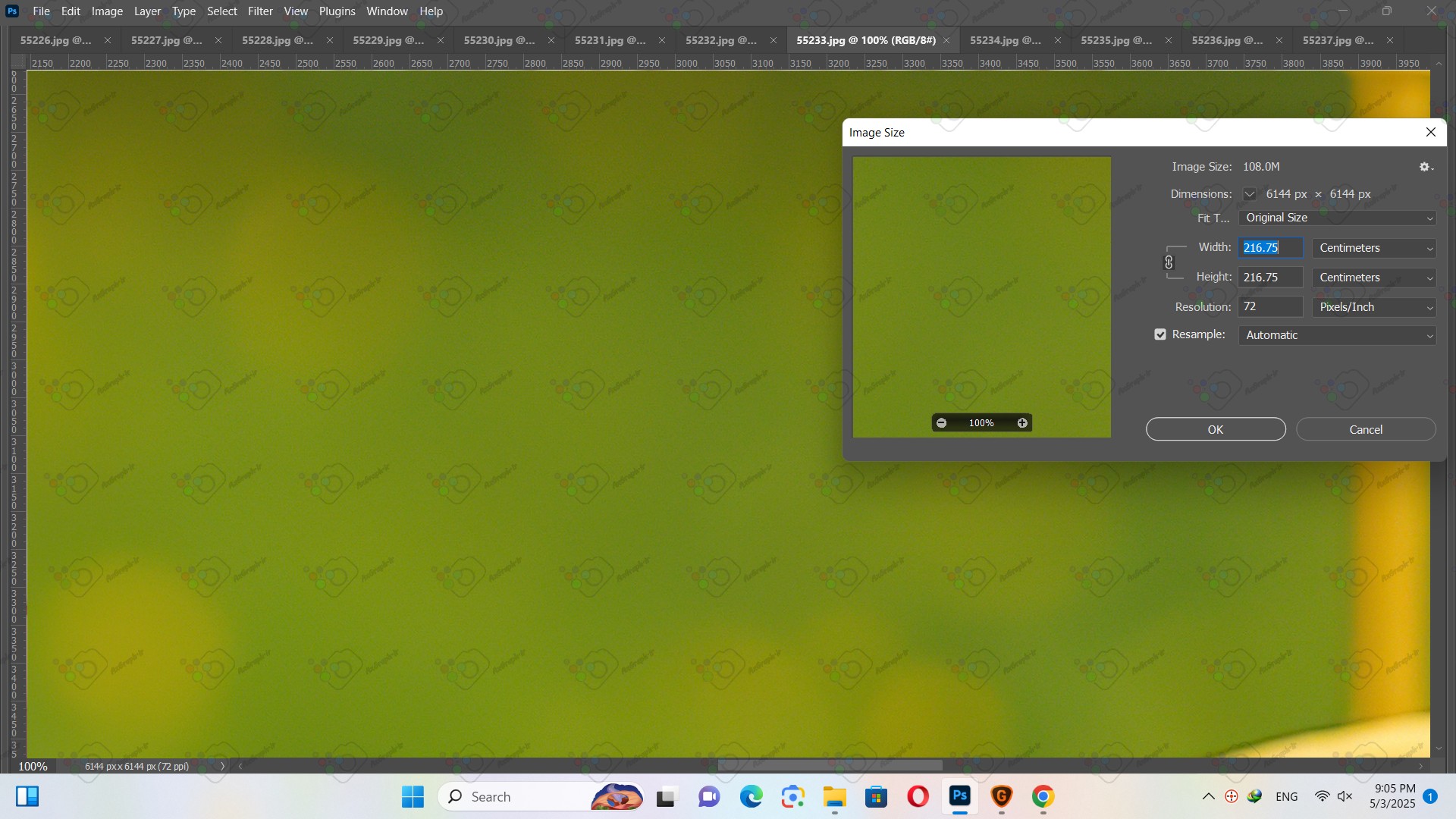Toggle the constrain proportions link icon
This screenshot has height=819, width=1456.
[1169, 262]
